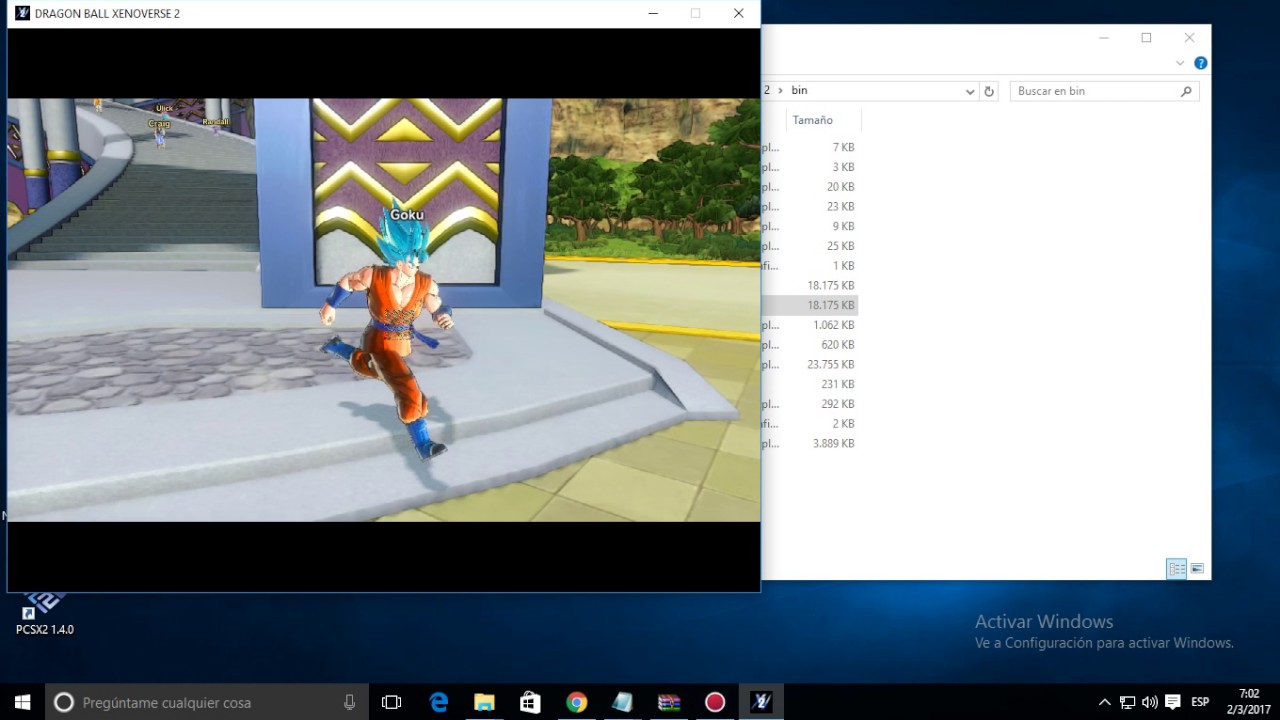Switch Explorer to large icons view
The image size is (1280, 720).
1197,569
